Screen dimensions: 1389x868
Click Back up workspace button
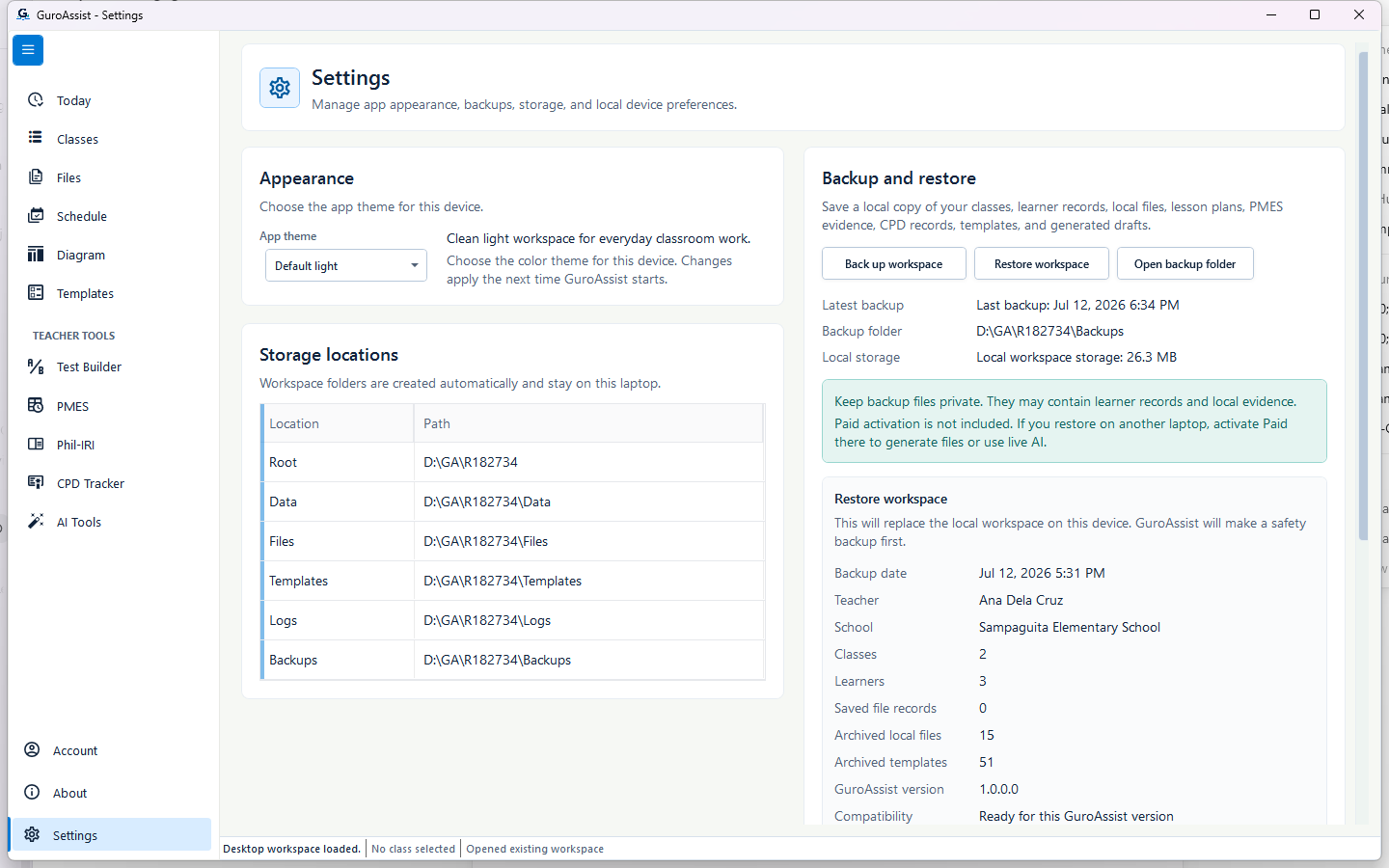tap(893, 264)
